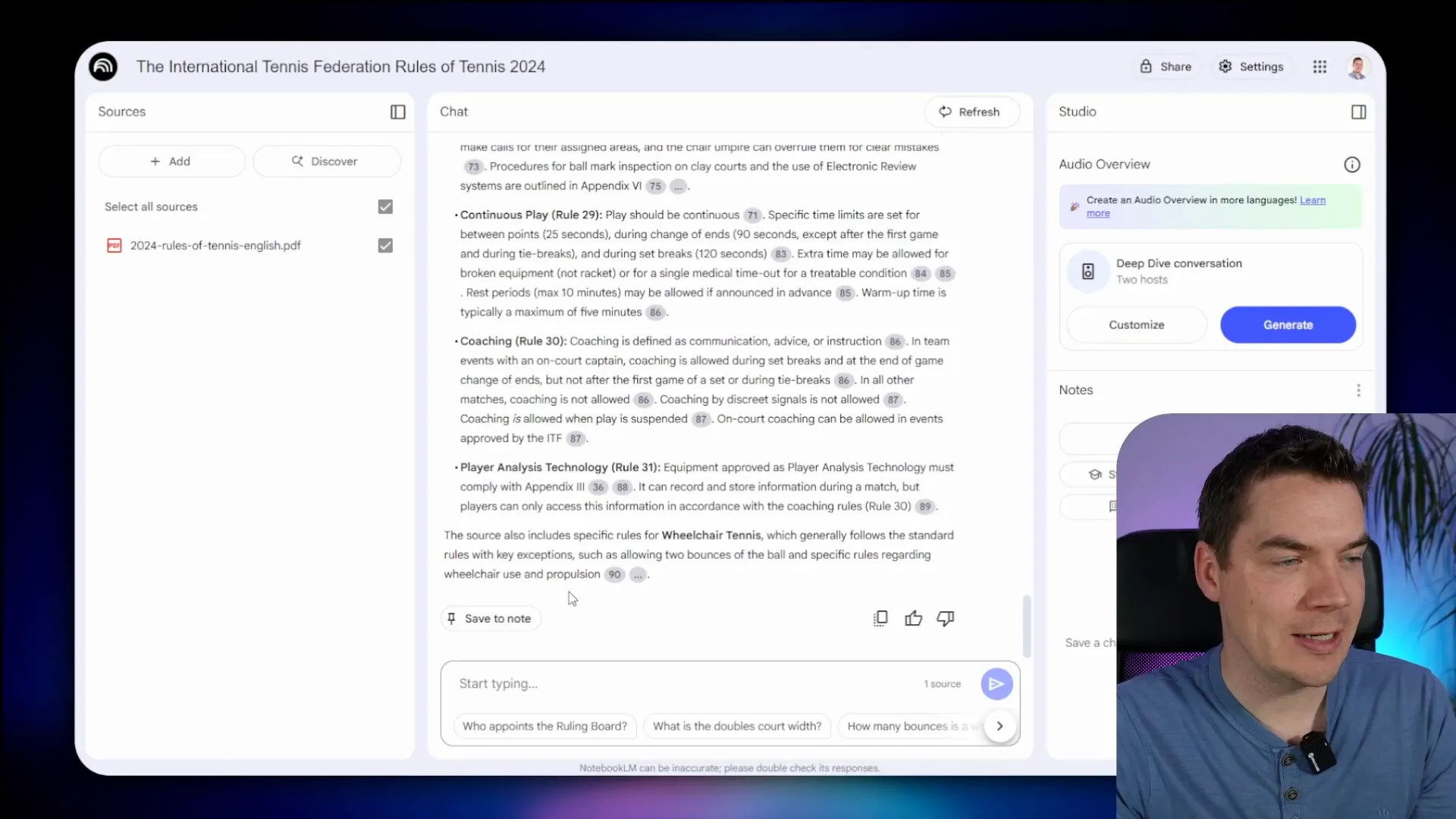Collapse the Studio panel
Viewport: 1456px width, 819px height.
click(x=1359, y=112)
